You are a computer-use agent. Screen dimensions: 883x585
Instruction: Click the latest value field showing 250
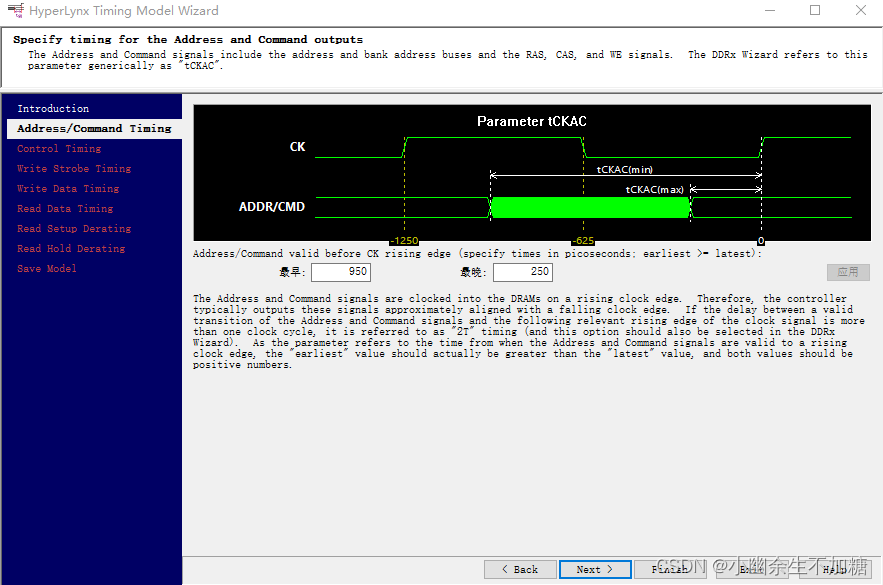[523, 272]
